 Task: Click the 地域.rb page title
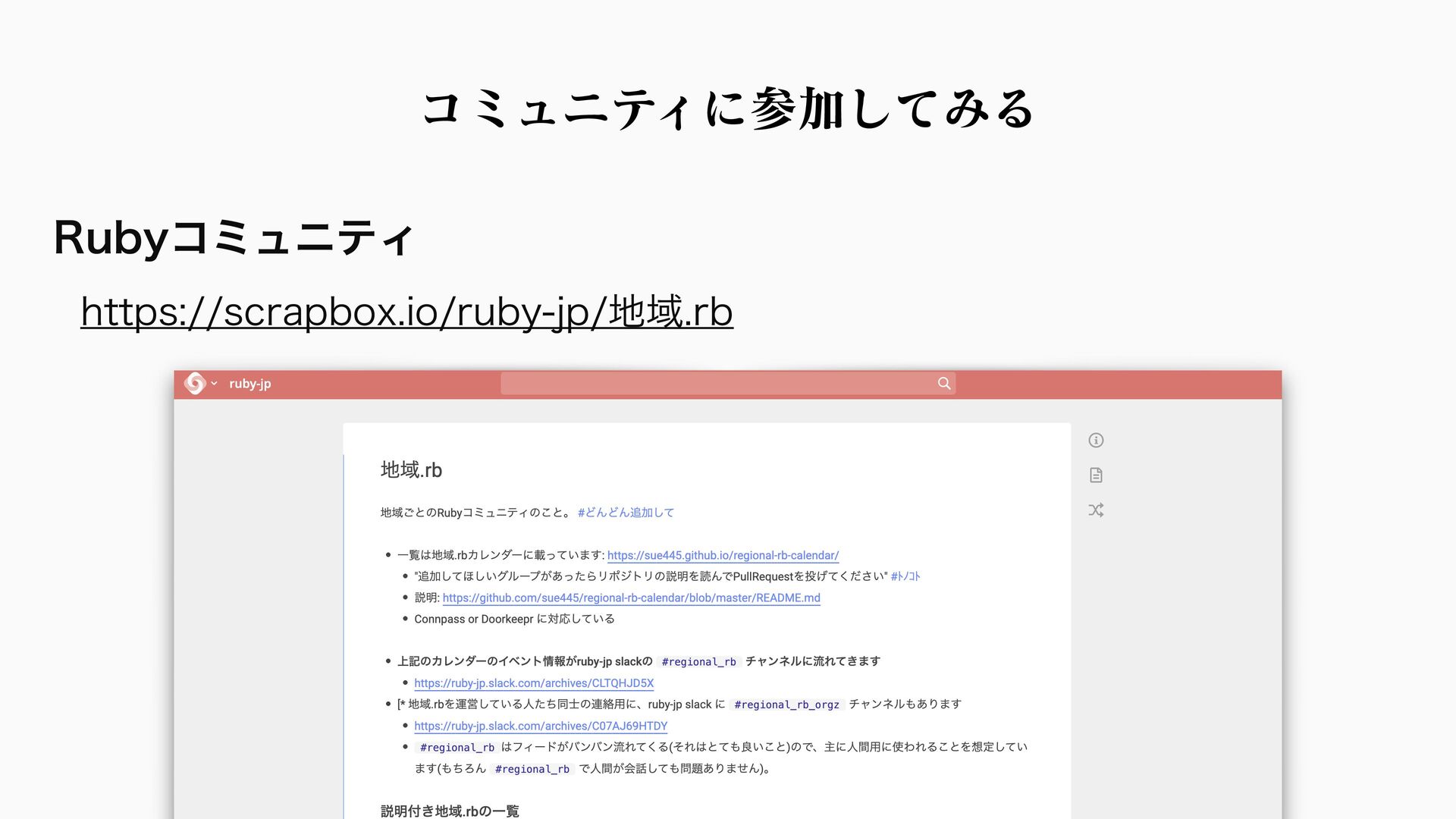pos(411,470)
